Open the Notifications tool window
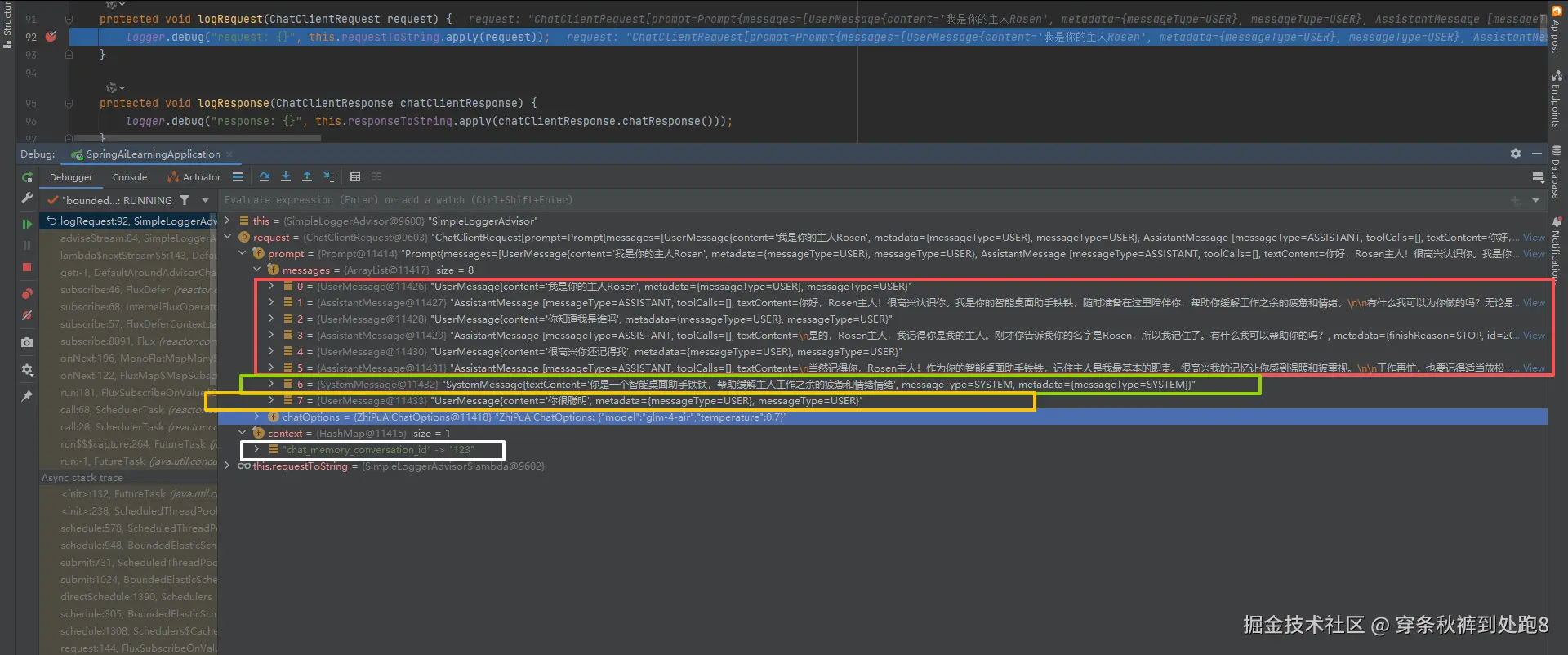This screenshot has height=655, width=1568. click(1557, 251)
